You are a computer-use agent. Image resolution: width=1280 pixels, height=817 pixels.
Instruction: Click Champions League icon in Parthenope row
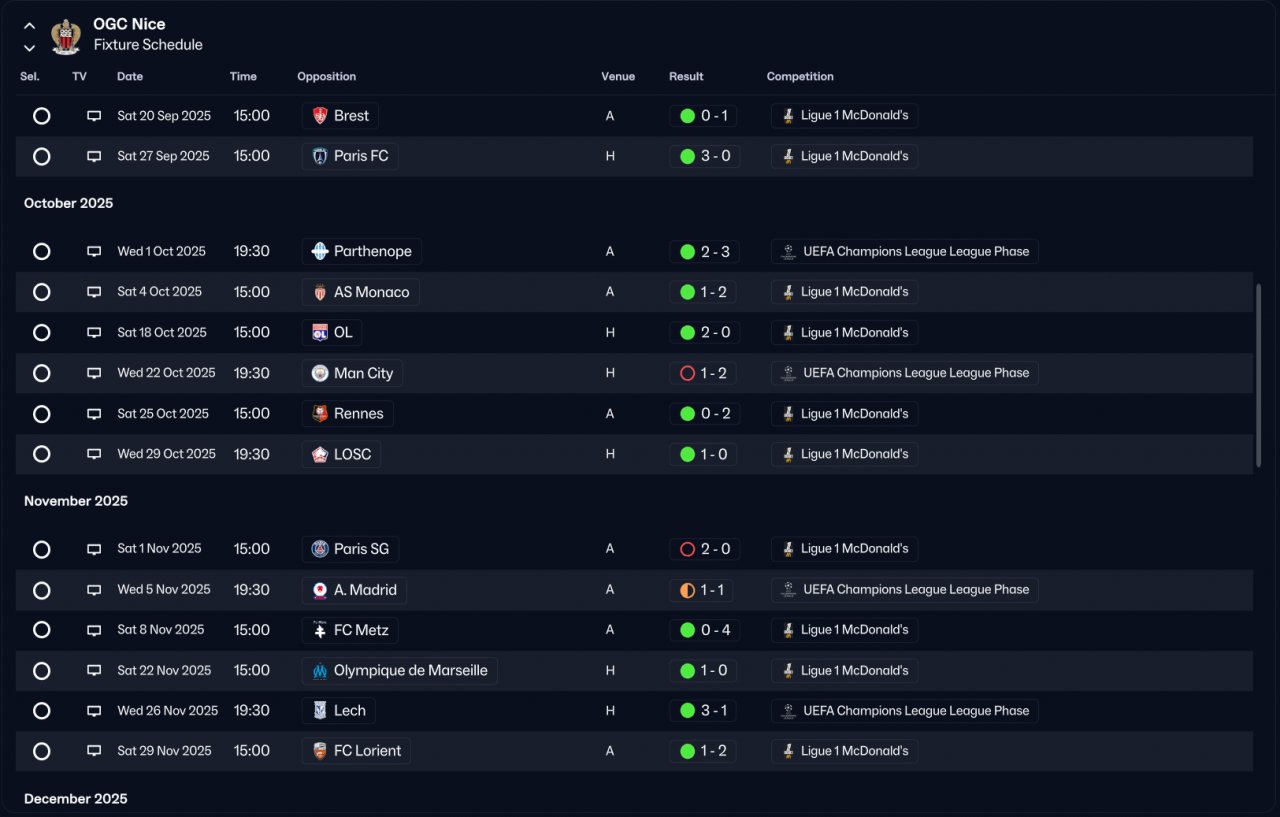(x=789, y=252)
